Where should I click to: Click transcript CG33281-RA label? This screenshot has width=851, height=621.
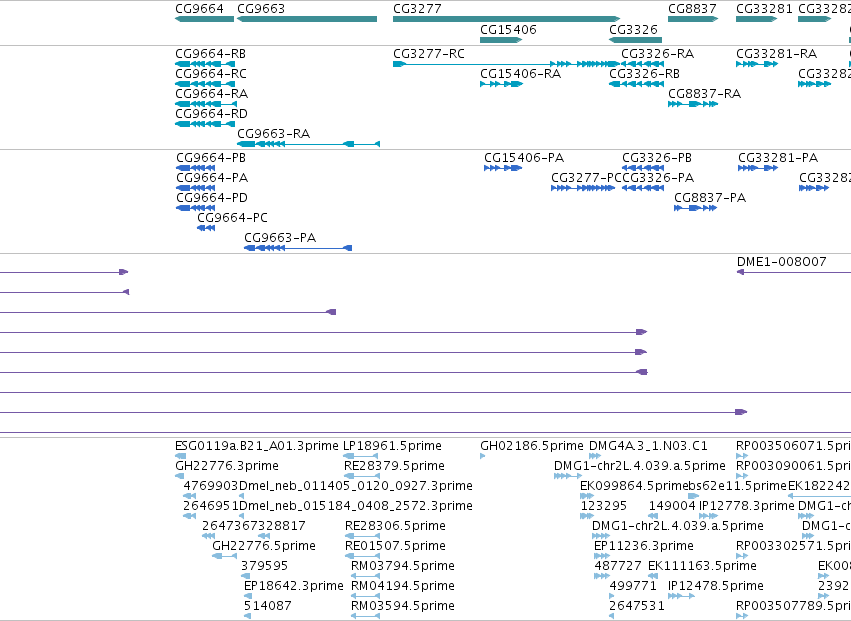[x=777, y=54]
